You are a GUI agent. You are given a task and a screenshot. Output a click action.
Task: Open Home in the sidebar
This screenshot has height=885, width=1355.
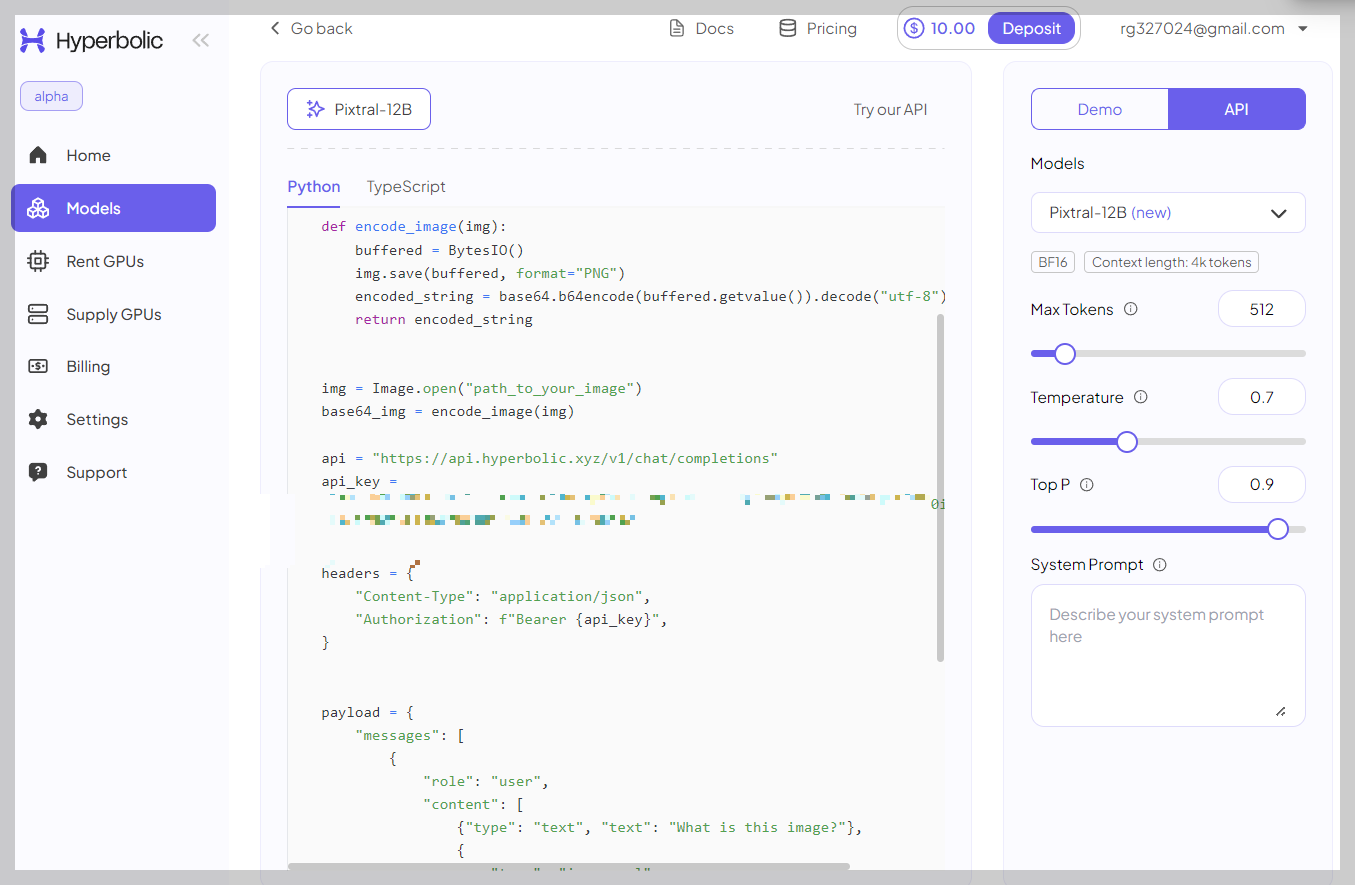point(113,155)
